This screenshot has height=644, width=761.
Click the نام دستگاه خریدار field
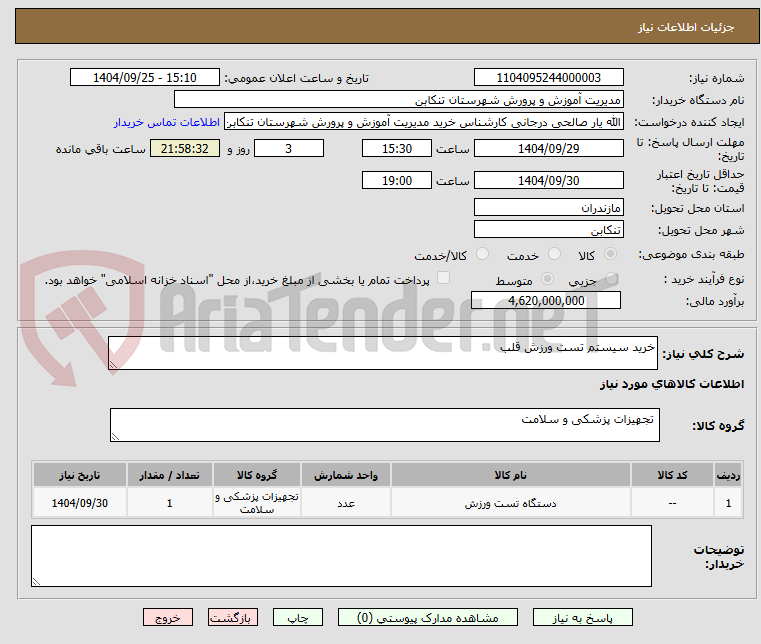(x=398, y=100)
